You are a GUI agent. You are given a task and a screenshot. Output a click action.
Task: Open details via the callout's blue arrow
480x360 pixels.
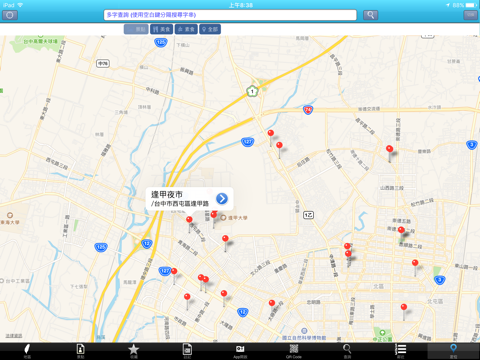pyautogui.click(x=222, y=198)
